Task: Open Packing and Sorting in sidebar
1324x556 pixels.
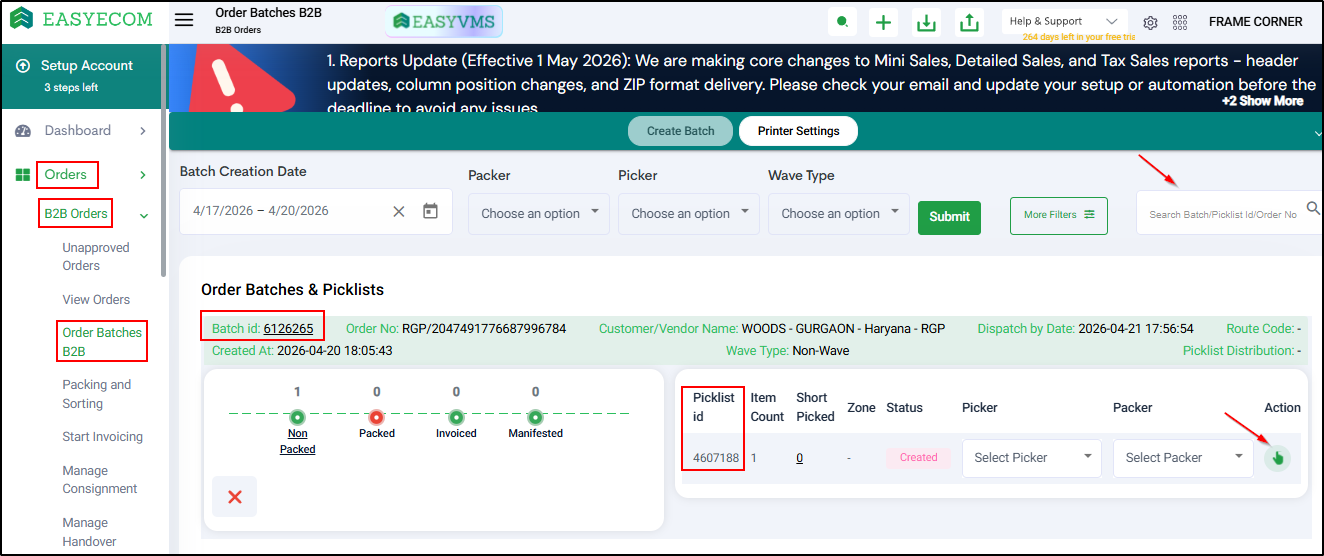Action: click(x=97, y=394)
